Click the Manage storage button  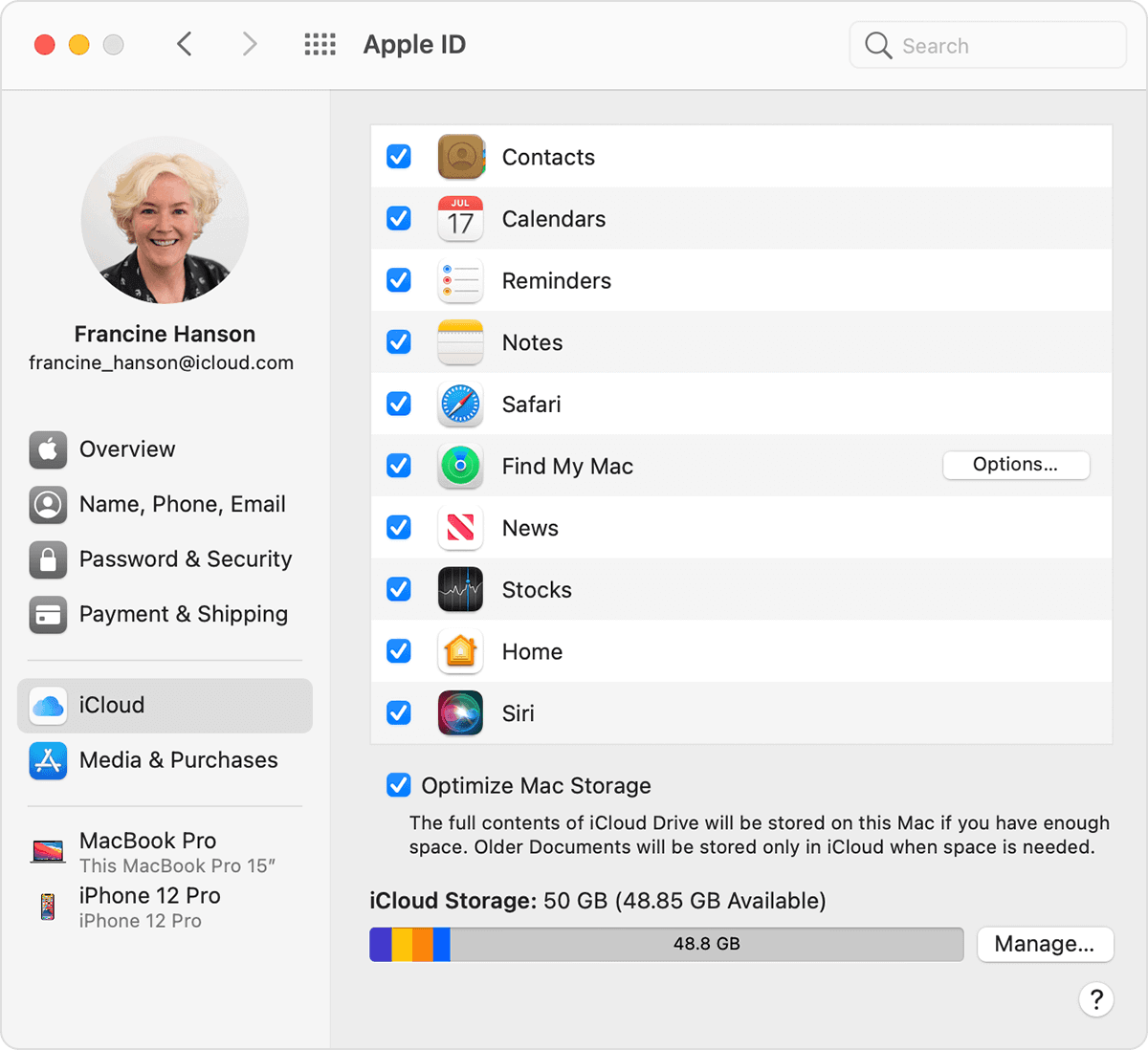(1044, 944)
